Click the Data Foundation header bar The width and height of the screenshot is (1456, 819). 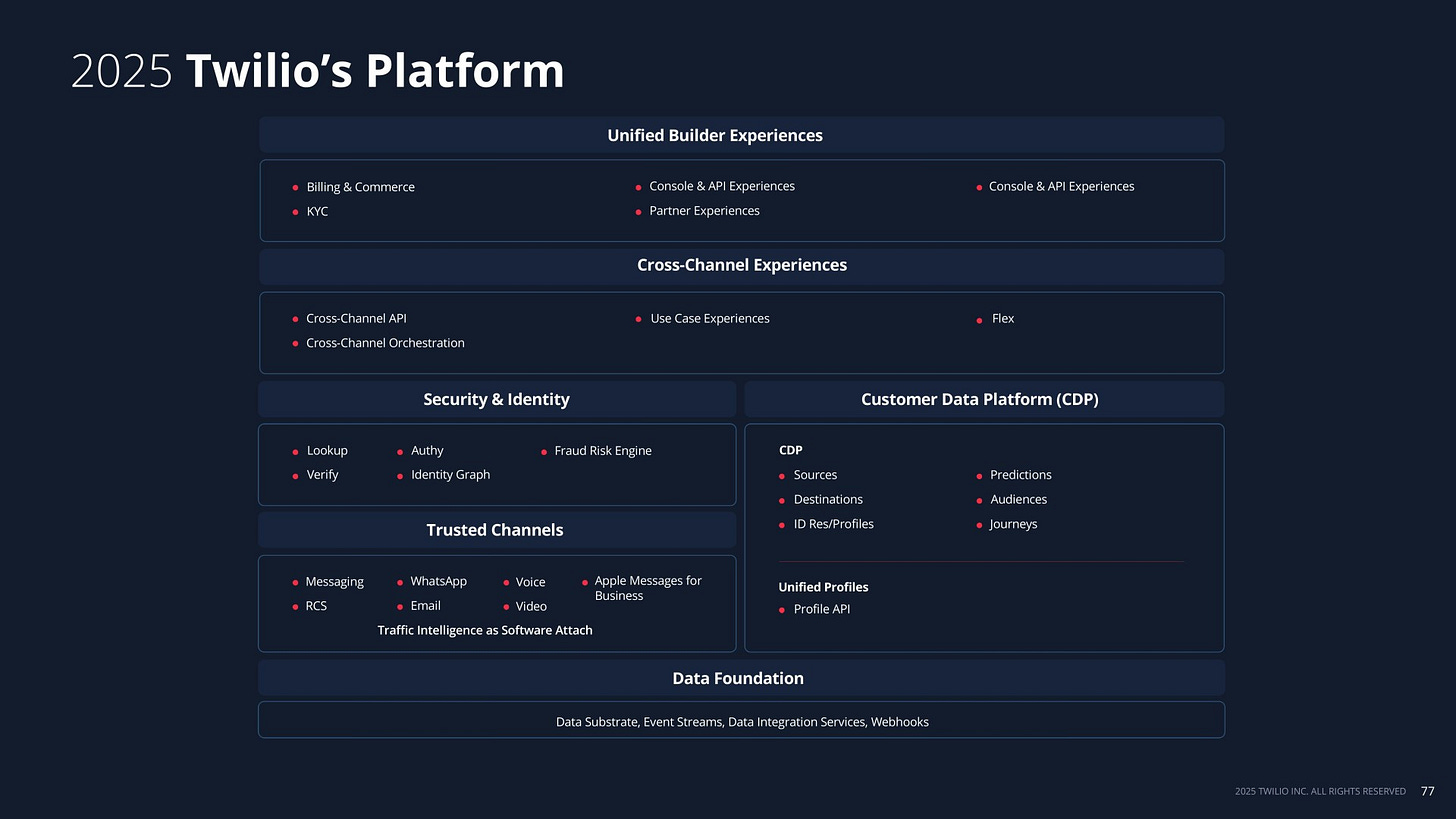741,678
